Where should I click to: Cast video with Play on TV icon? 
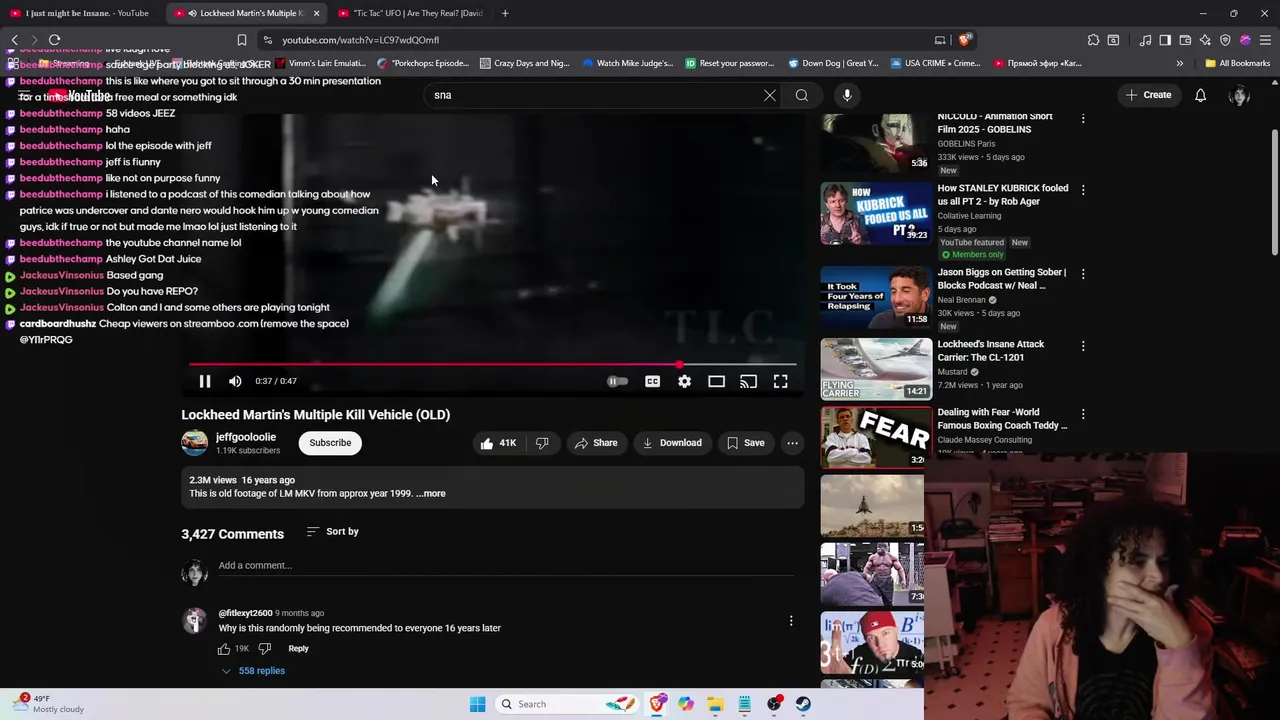click(748, 381)
